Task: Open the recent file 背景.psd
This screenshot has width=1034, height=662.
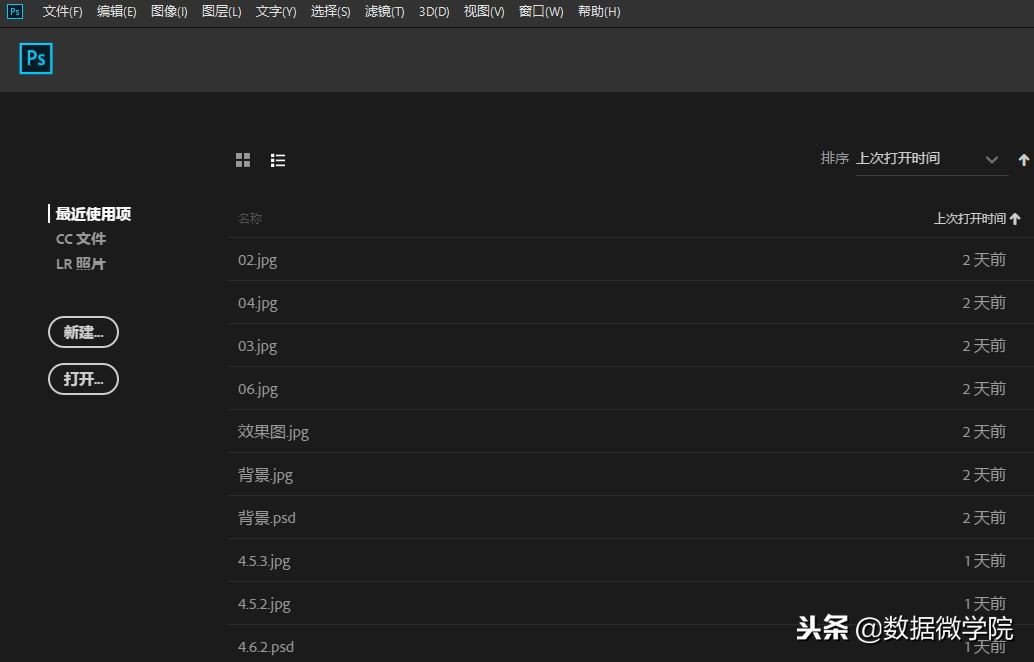Action: pyautogui.click(x=266, y=517)
